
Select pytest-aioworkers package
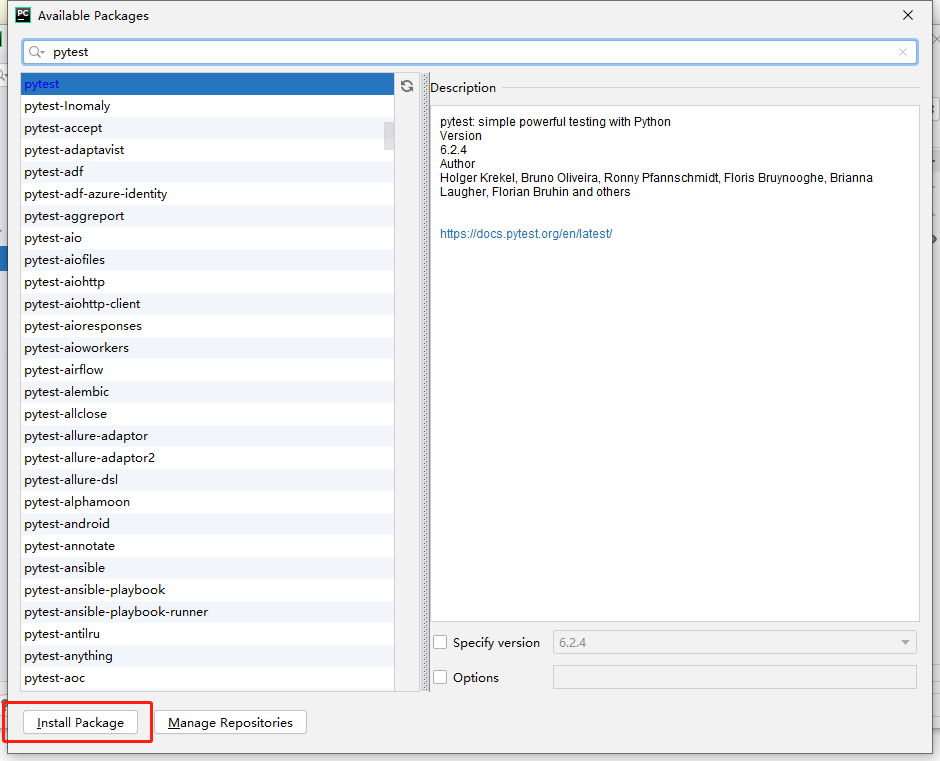click(x=207, y=348)
